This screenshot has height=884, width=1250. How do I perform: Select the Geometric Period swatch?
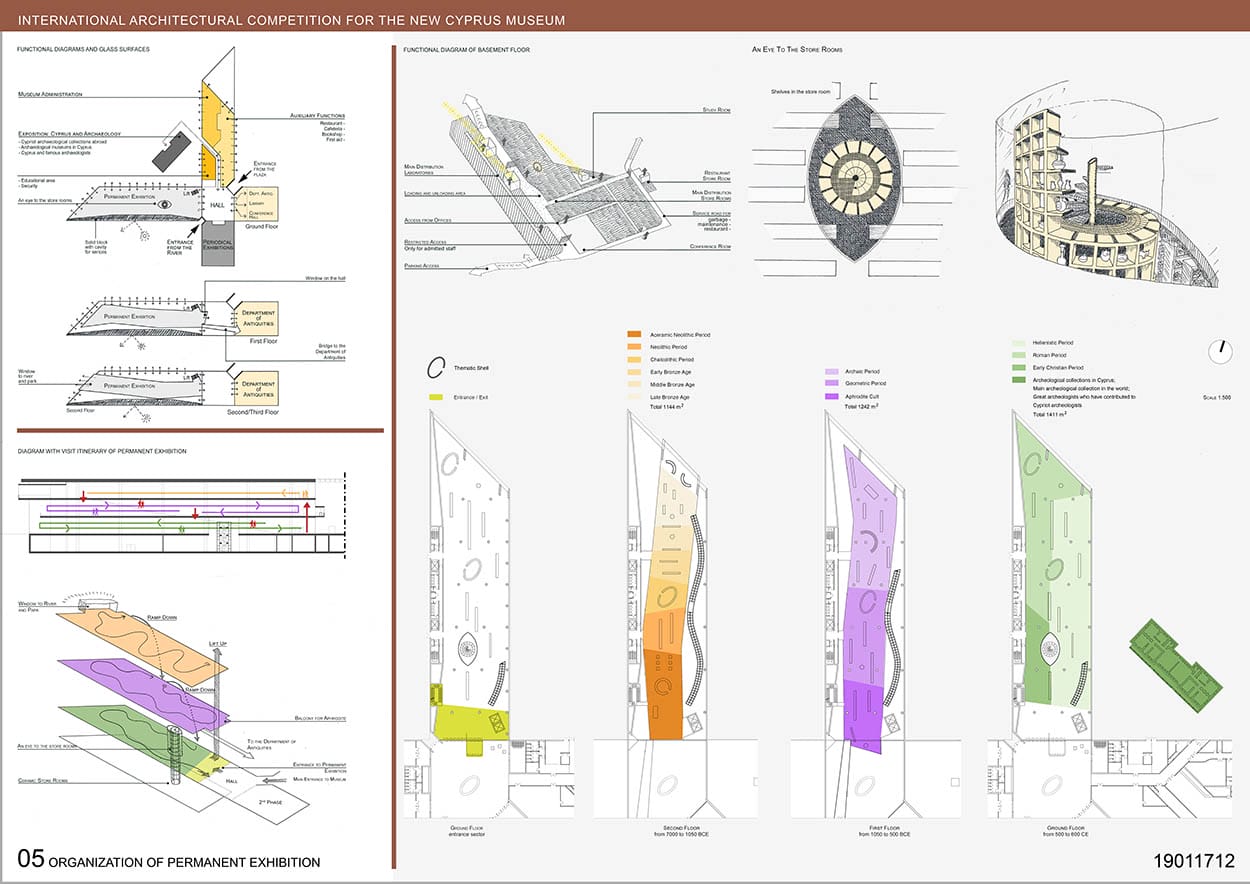[831, 384]
